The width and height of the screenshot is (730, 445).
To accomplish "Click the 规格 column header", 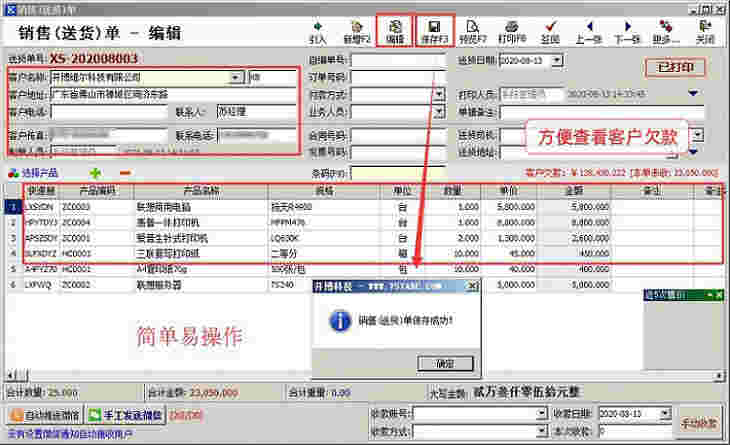I will pos(324,190).
